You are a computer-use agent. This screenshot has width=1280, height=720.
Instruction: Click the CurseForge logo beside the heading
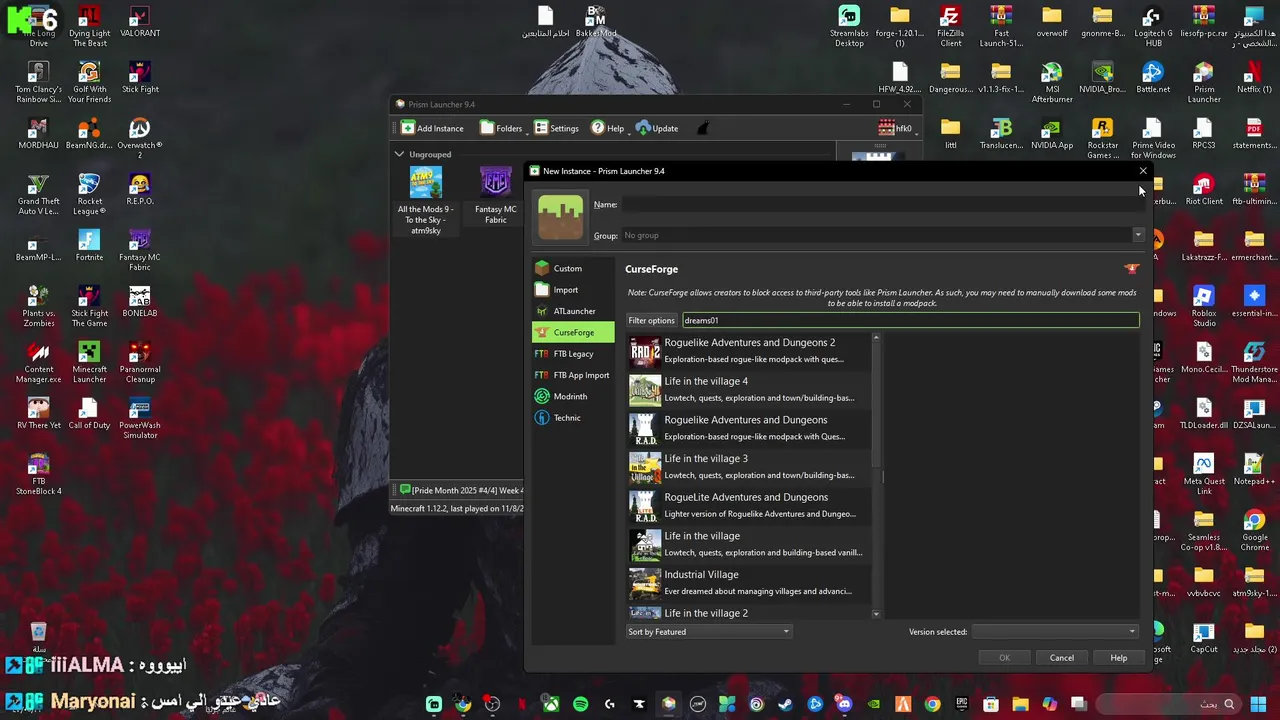tap(1131, 269)
